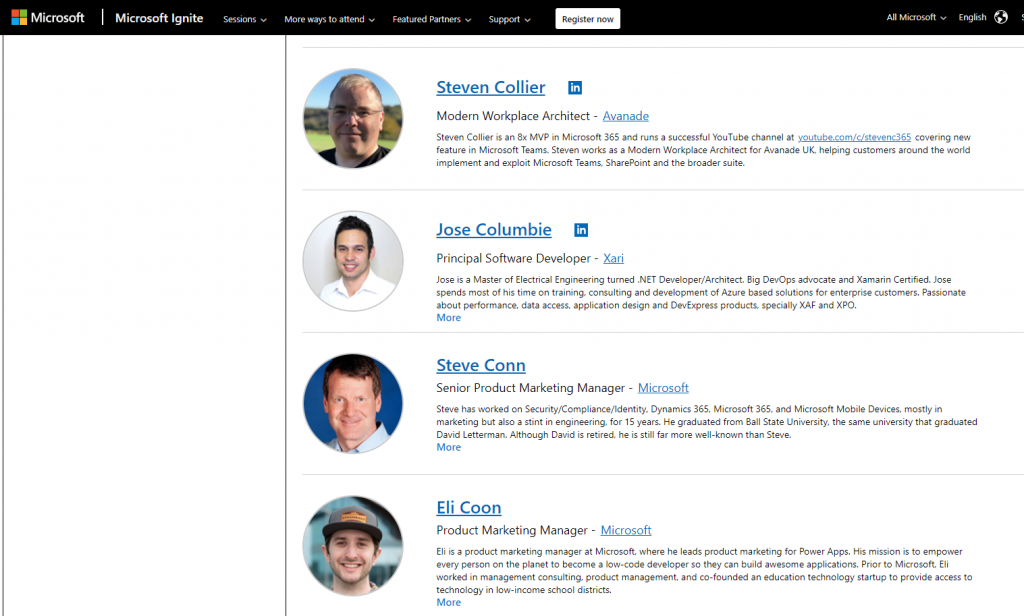This screenshot has height=616, width=1024.
Task: Open Jose Columbie's LinkedIn profile icon
Action: click(581, 230)
